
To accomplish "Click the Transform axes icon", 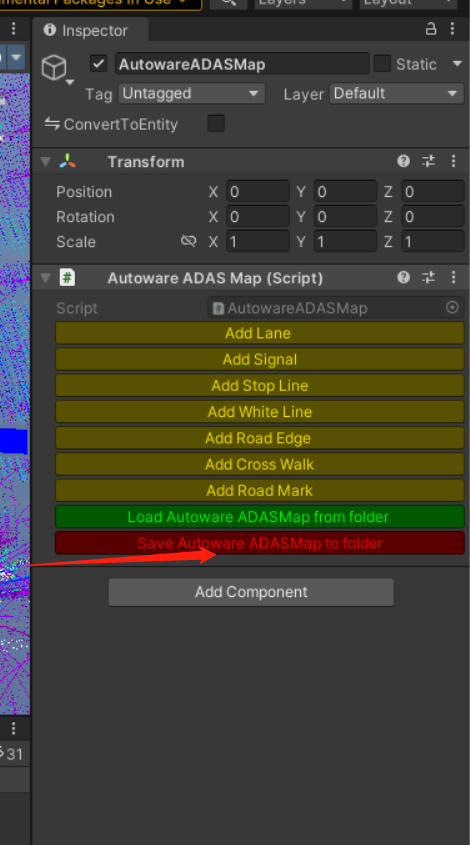I will coord(68,161).
